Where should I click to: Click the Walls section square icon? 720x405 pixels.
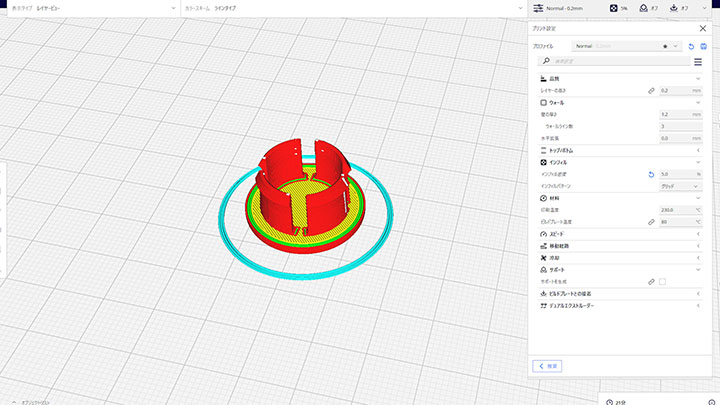(544, 102)
